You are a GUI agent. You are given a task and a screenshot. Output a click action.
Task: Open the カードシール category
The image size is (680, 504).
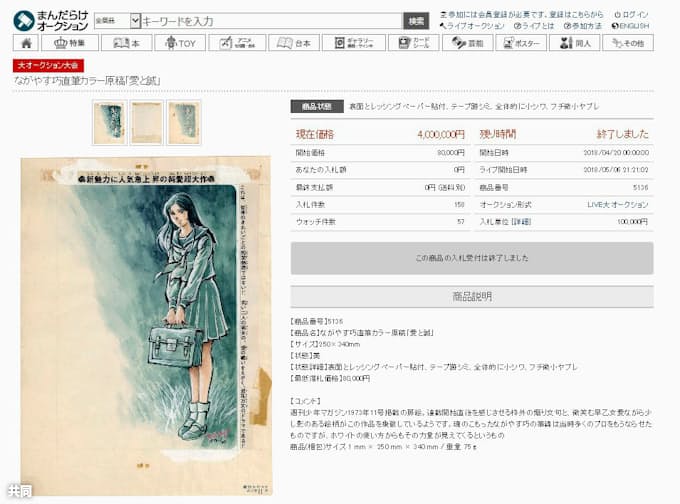click(413, 43)
